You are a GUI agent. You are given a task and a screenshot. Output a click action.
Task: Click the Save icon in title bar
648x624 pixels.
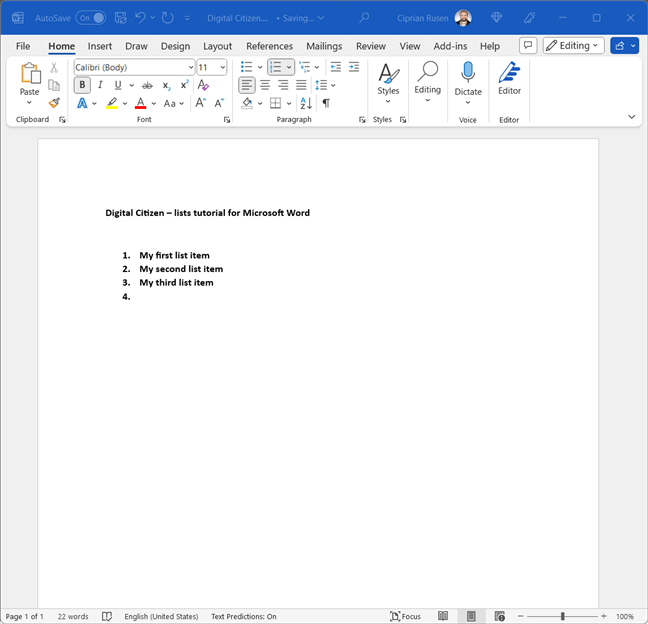pos(120,18)
